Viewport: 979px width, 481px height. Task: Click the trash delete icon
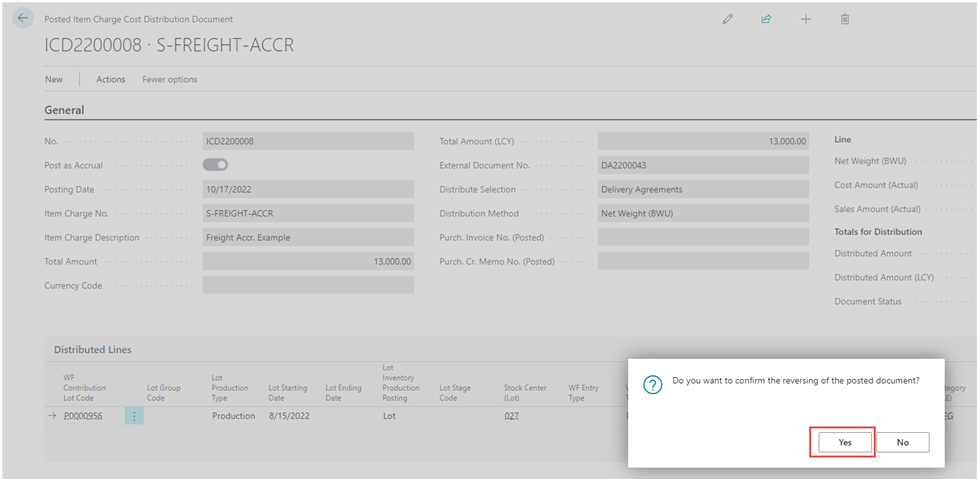coord(845,19)
